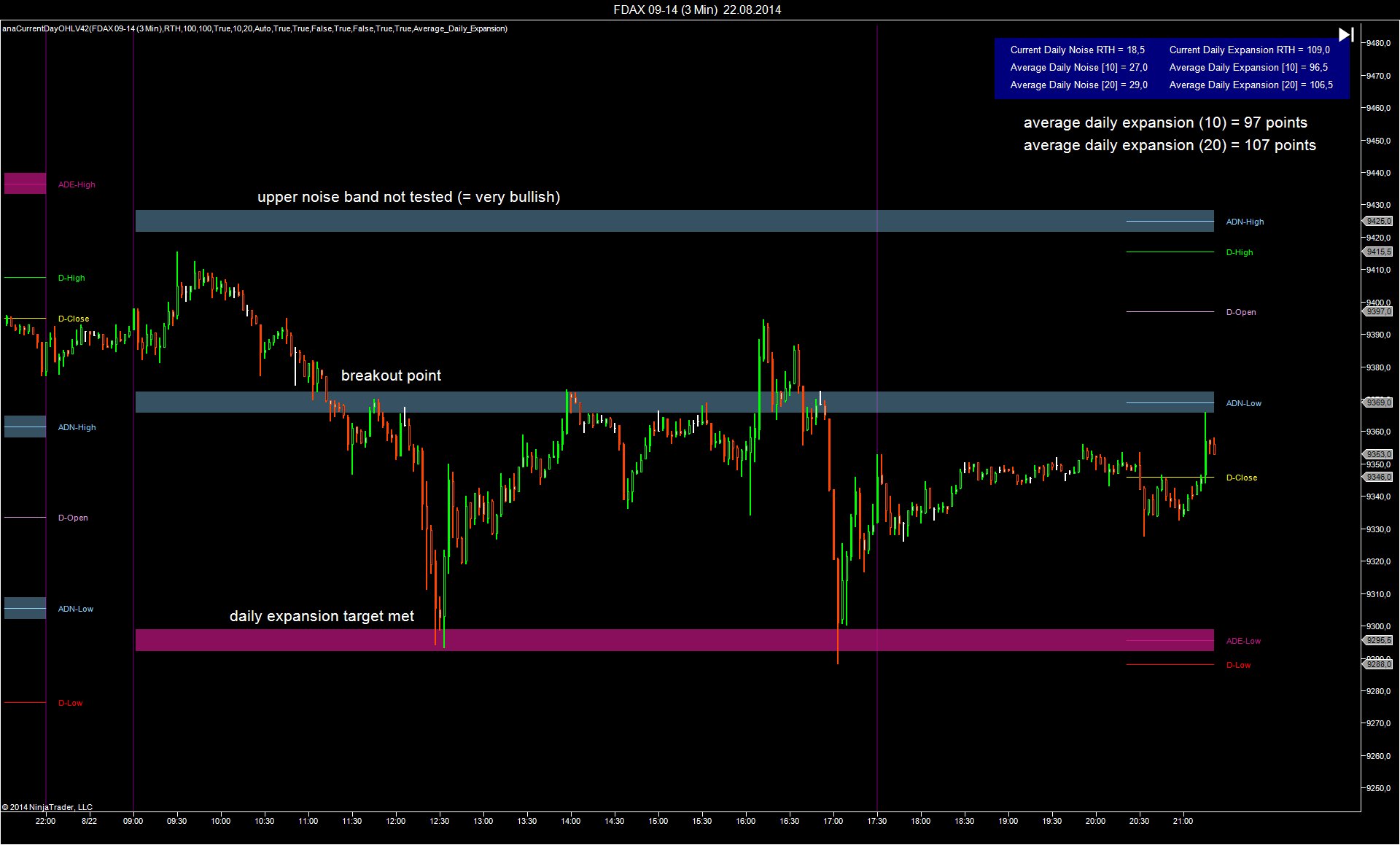
Task: Click the 17:30 time axis label
Action: pyautogui.click(x=876, y=821)
